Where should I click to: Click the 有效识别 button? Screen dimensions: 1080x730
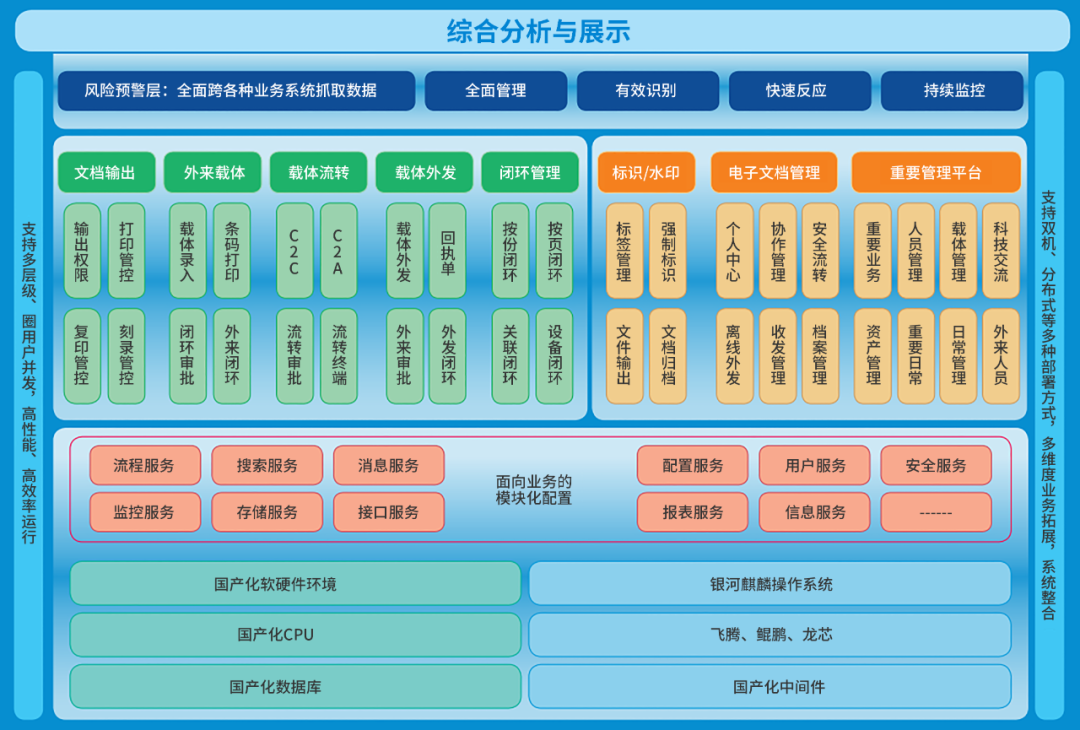(646, 90)
